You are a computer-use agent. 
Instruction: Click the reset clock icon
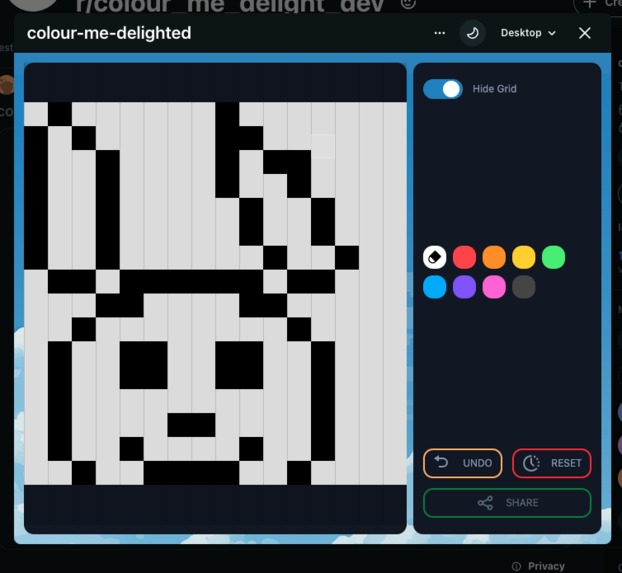point(531,463)
